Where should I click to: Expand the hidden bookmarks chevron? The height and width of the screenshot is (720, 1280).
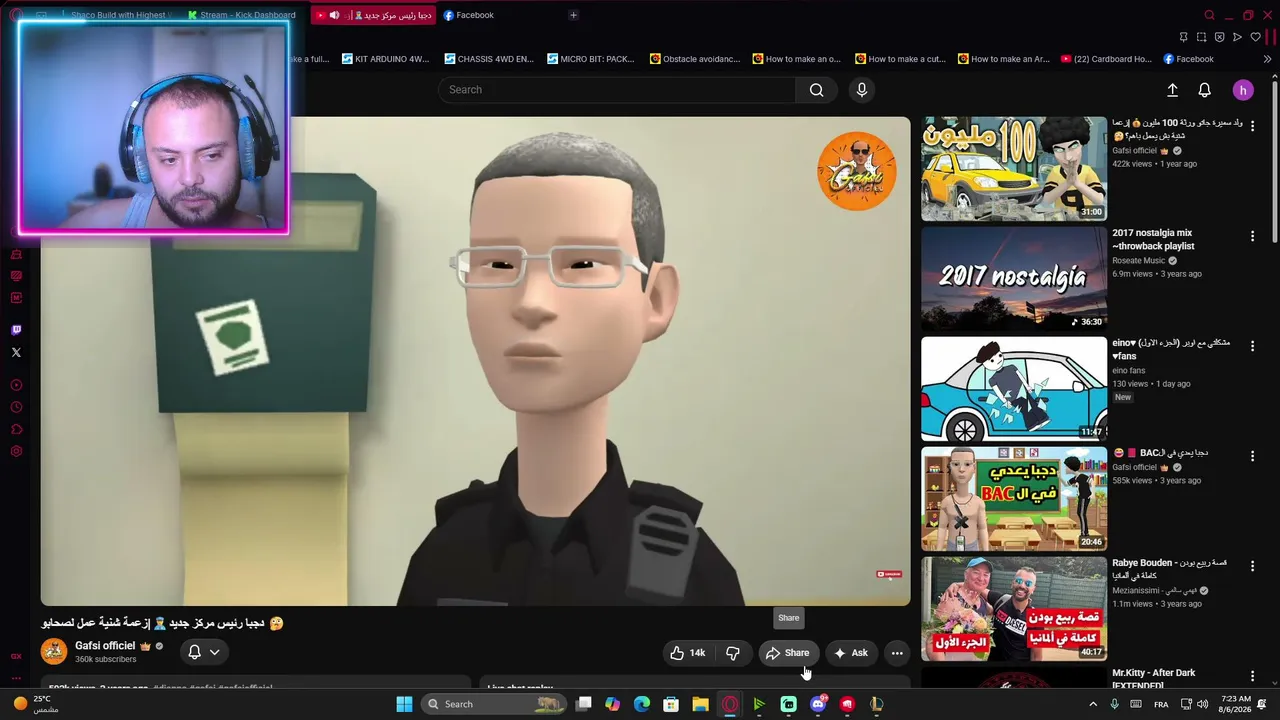(x=1267, y=59)
